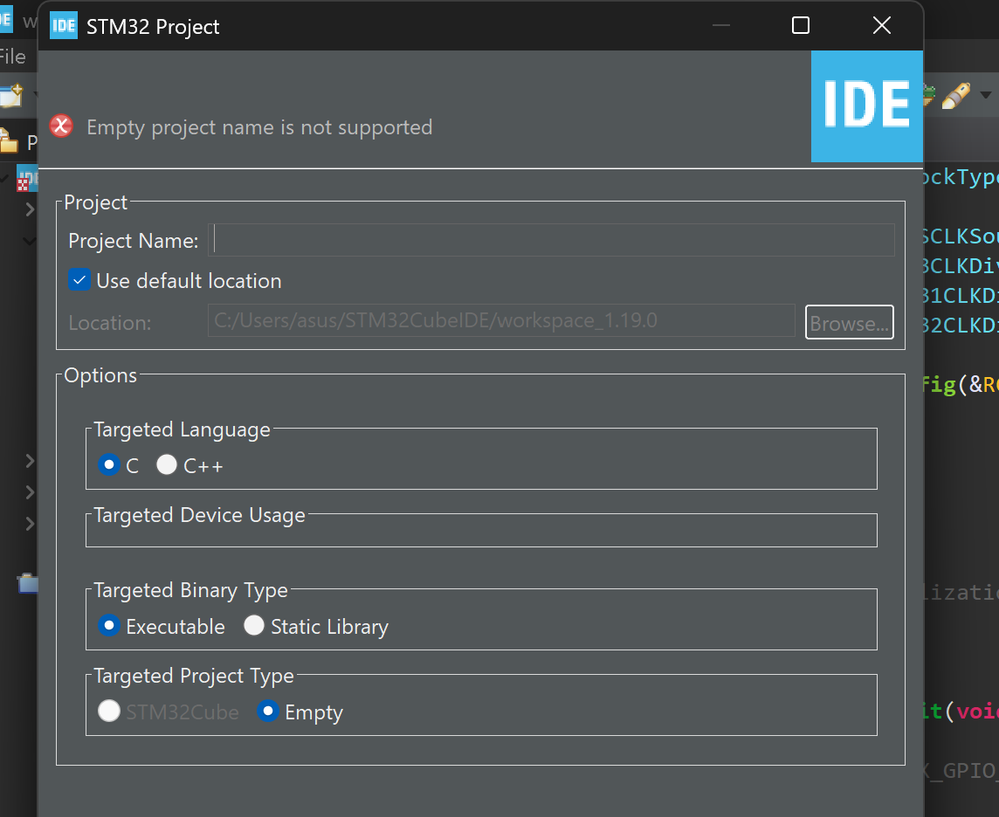Click the Project Name input field
Screen dimensions: 999x817
pyautogui.click(x=551, y=240)
